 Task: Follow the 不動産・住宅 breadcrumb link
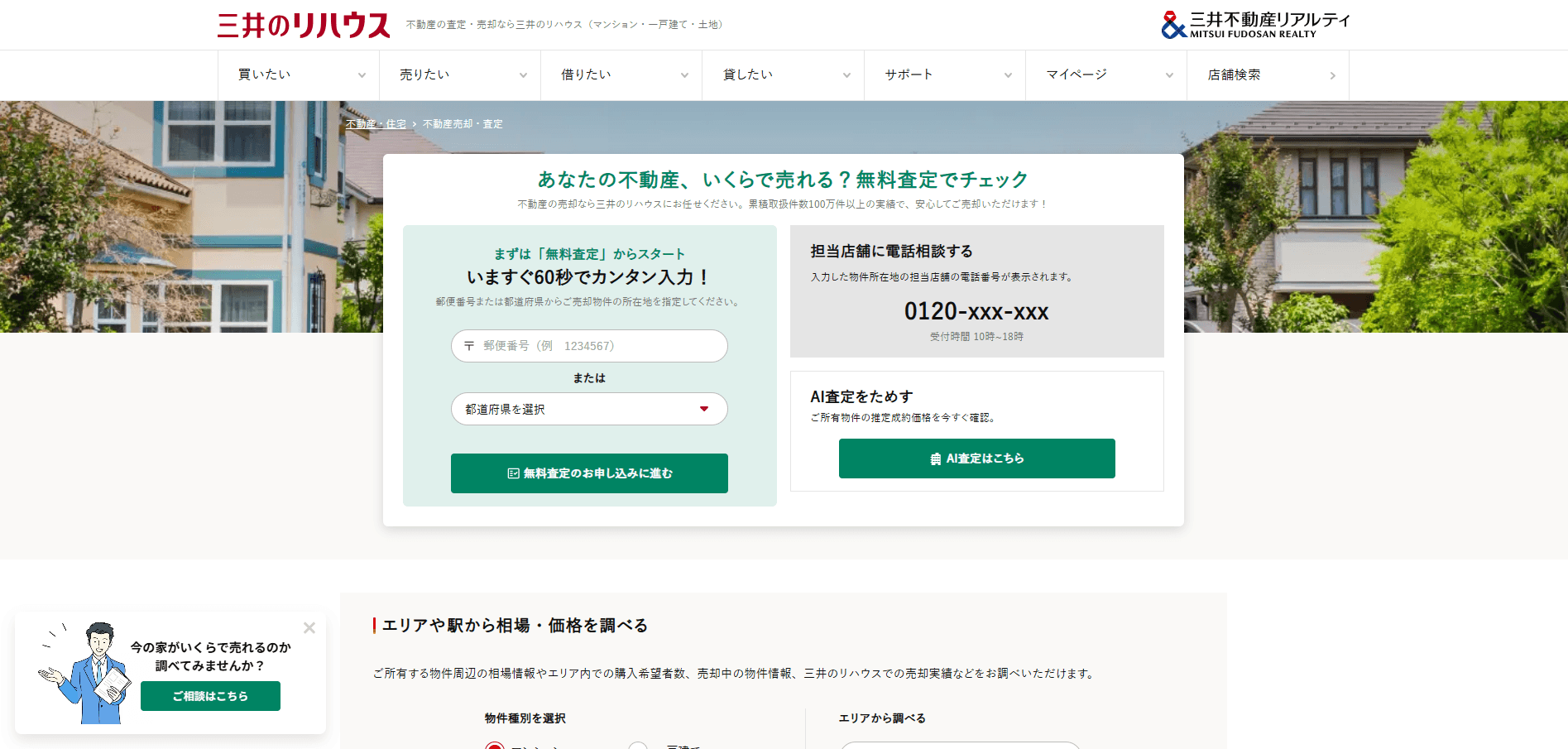(x=376, y=124)
